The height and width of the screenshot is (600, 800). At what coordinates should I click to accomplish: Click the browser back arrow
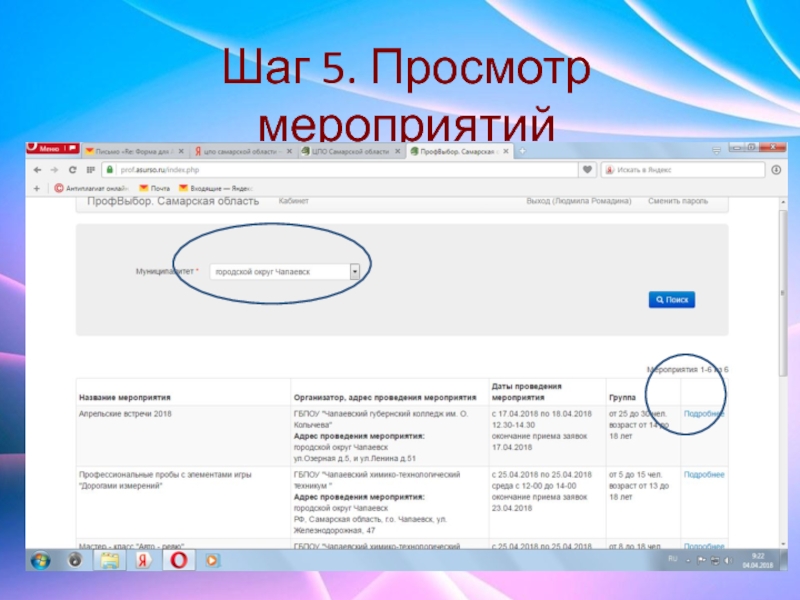[x=37, y=170]
